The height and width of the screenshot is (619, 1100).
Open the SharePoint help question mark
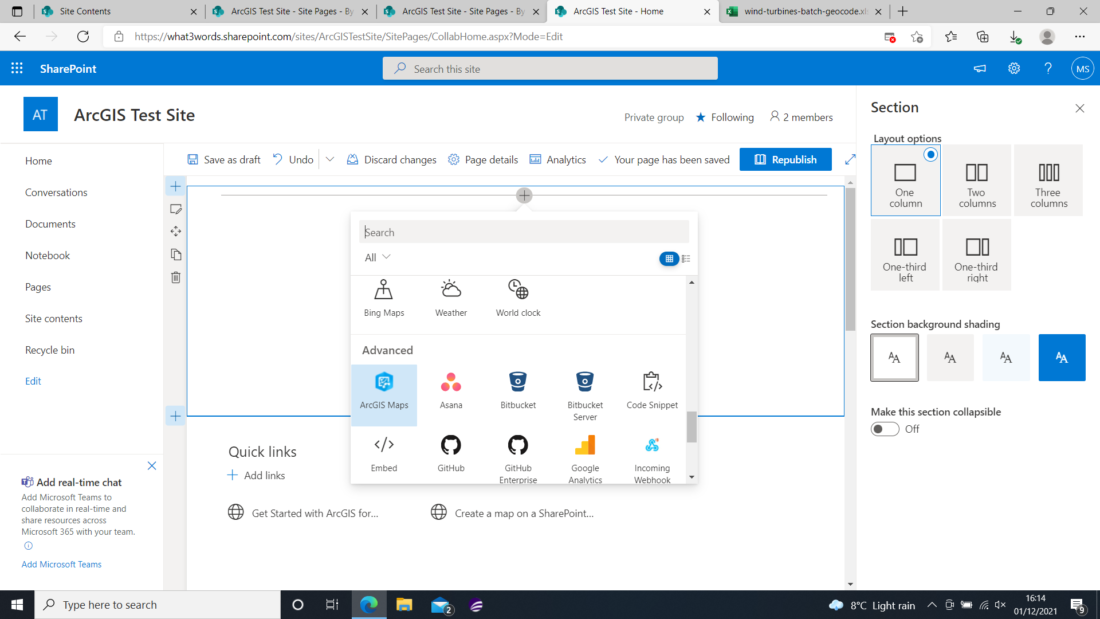pyautogui.click(x=1047, y=68)
